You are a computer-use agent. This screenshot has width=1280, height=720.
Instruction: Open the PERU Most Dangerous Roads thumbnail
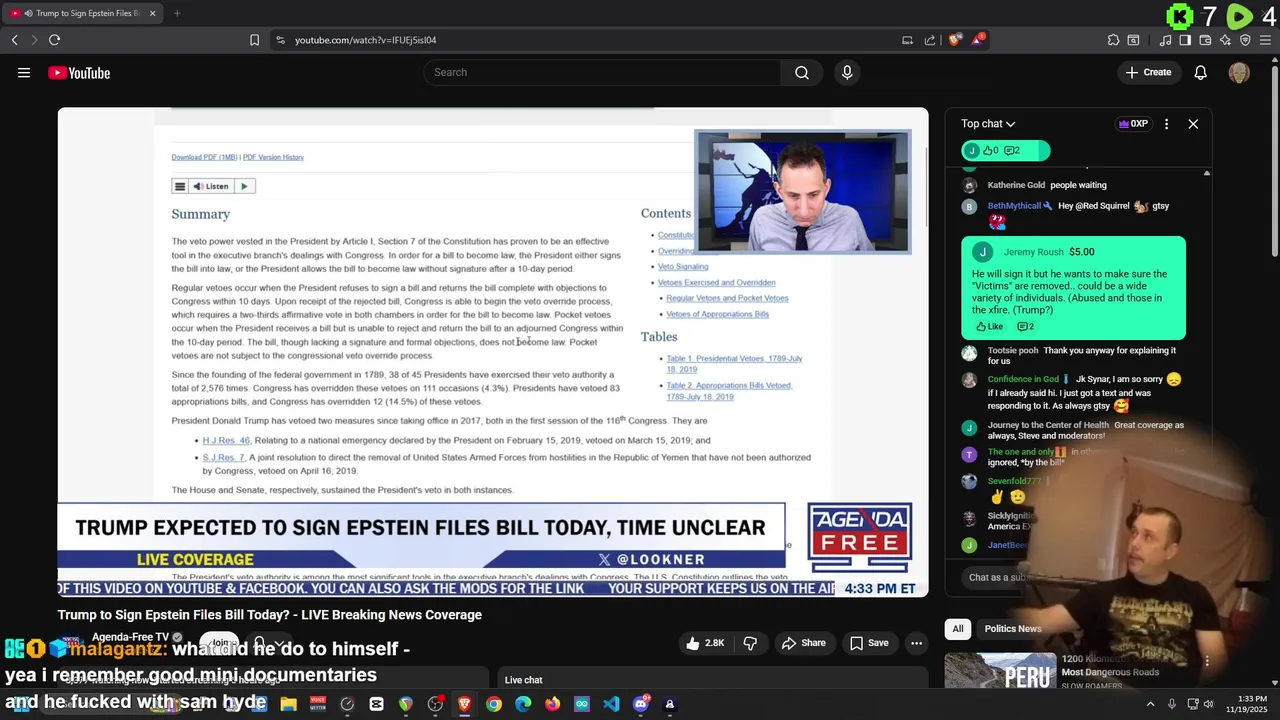(1000, 670)
